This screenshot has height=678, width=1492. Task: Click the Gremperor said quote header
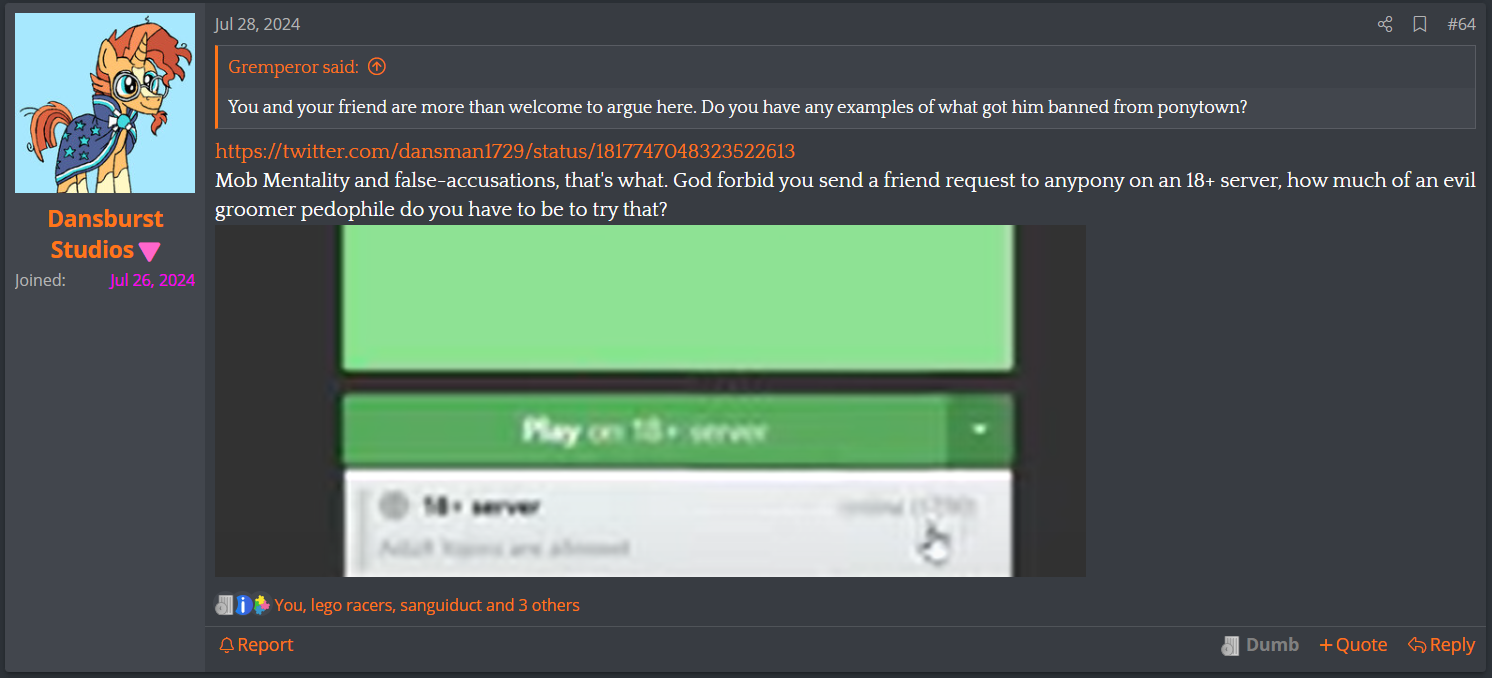[293, 67]
